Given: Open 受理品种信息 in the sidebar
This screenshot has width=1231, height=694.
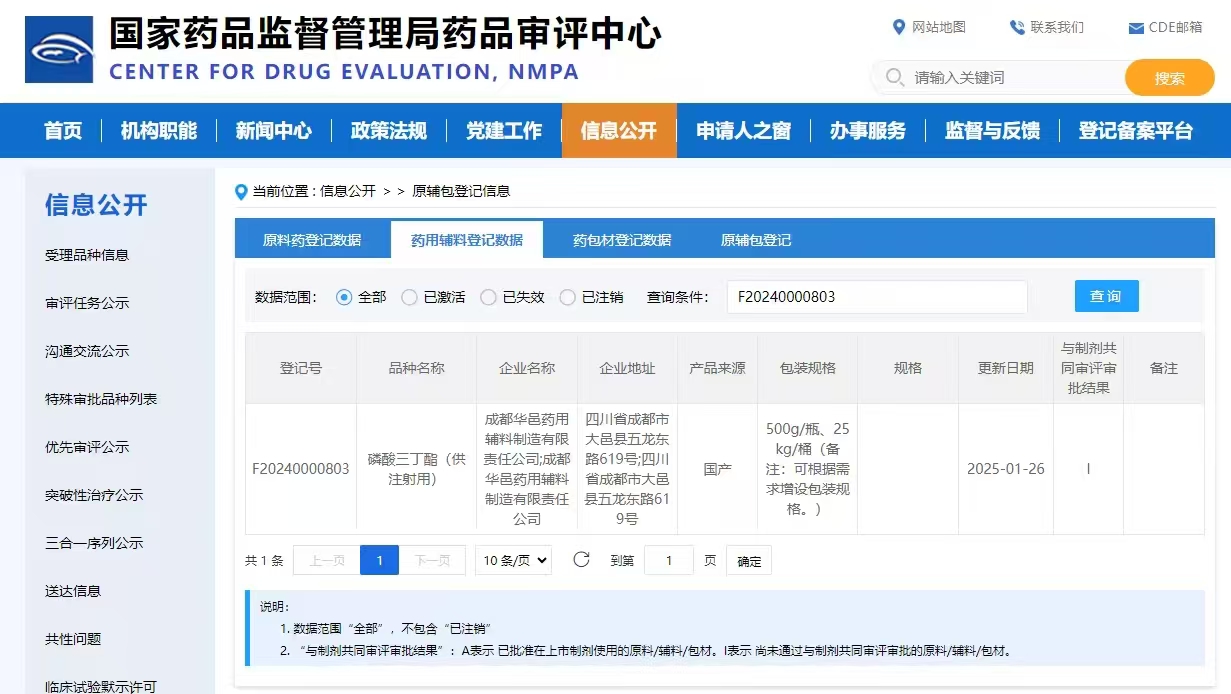Looking at the screenshot, I should [x=87, y=255].
